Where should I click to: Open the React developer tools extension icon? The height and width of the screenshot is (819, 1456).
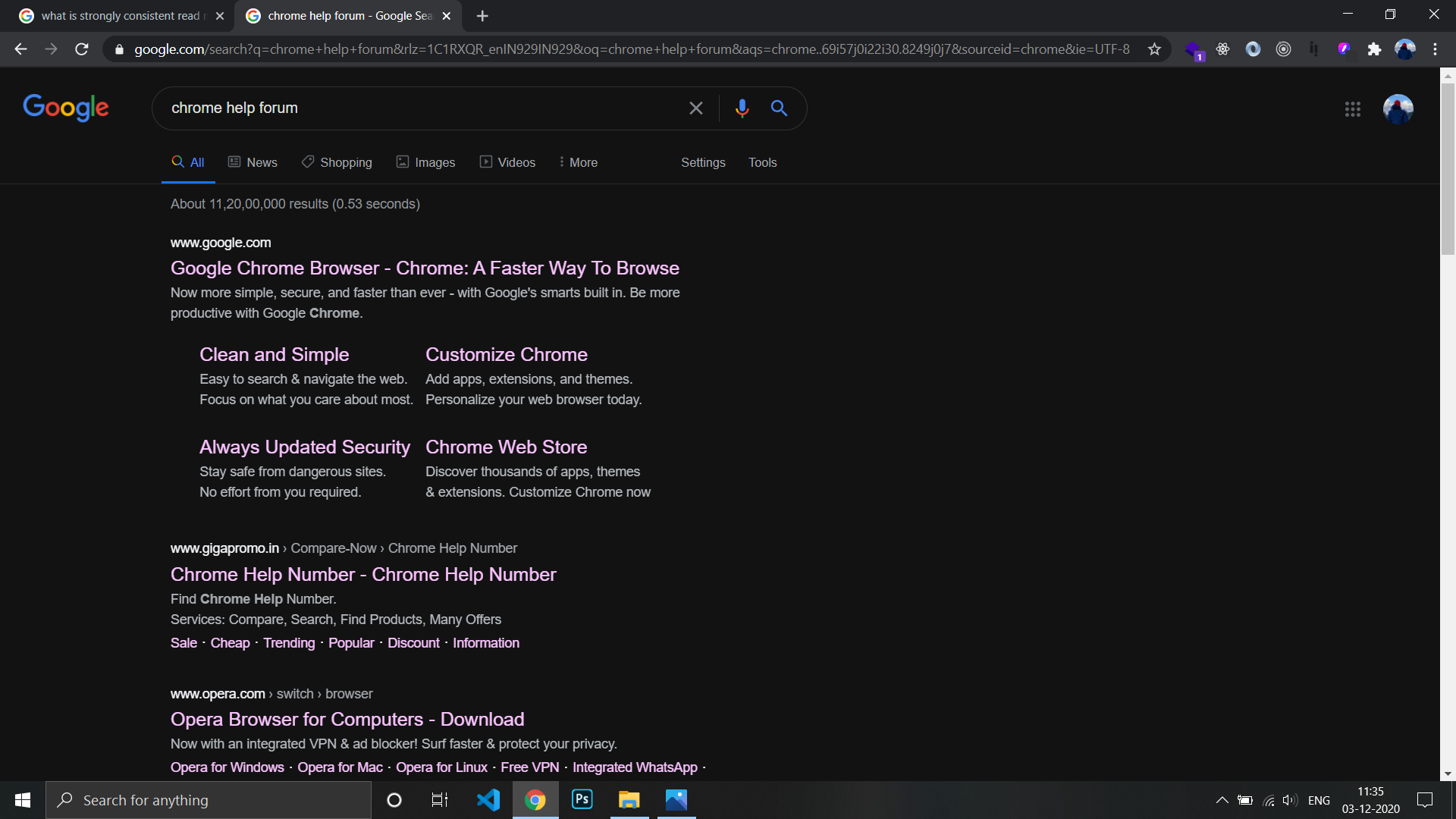(x=1222, y=49)
